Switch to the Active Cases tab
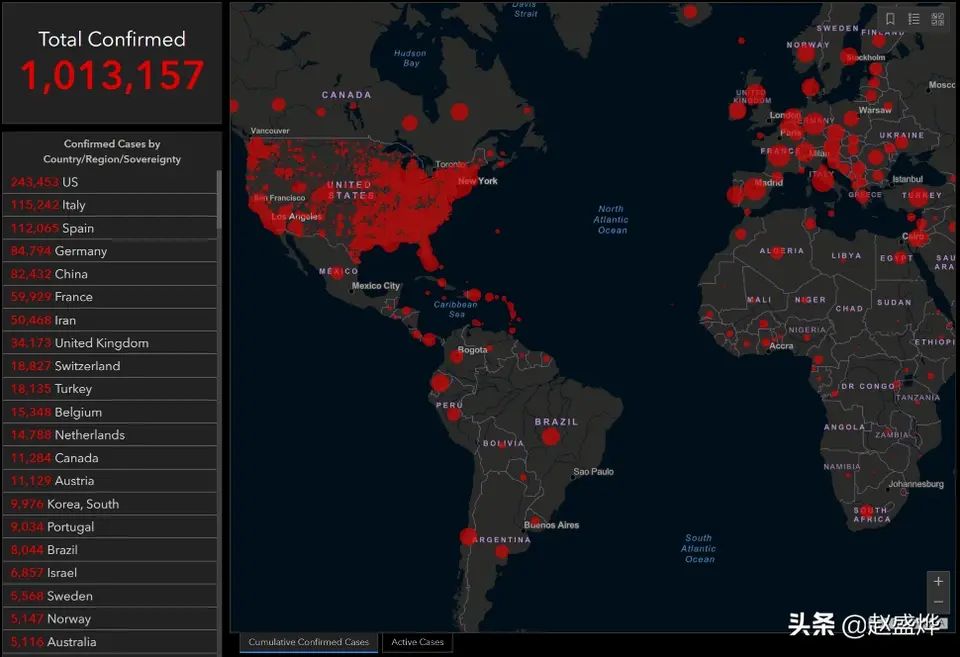The image size is (960, 657). pyautogui.click(x=417, y=642)
